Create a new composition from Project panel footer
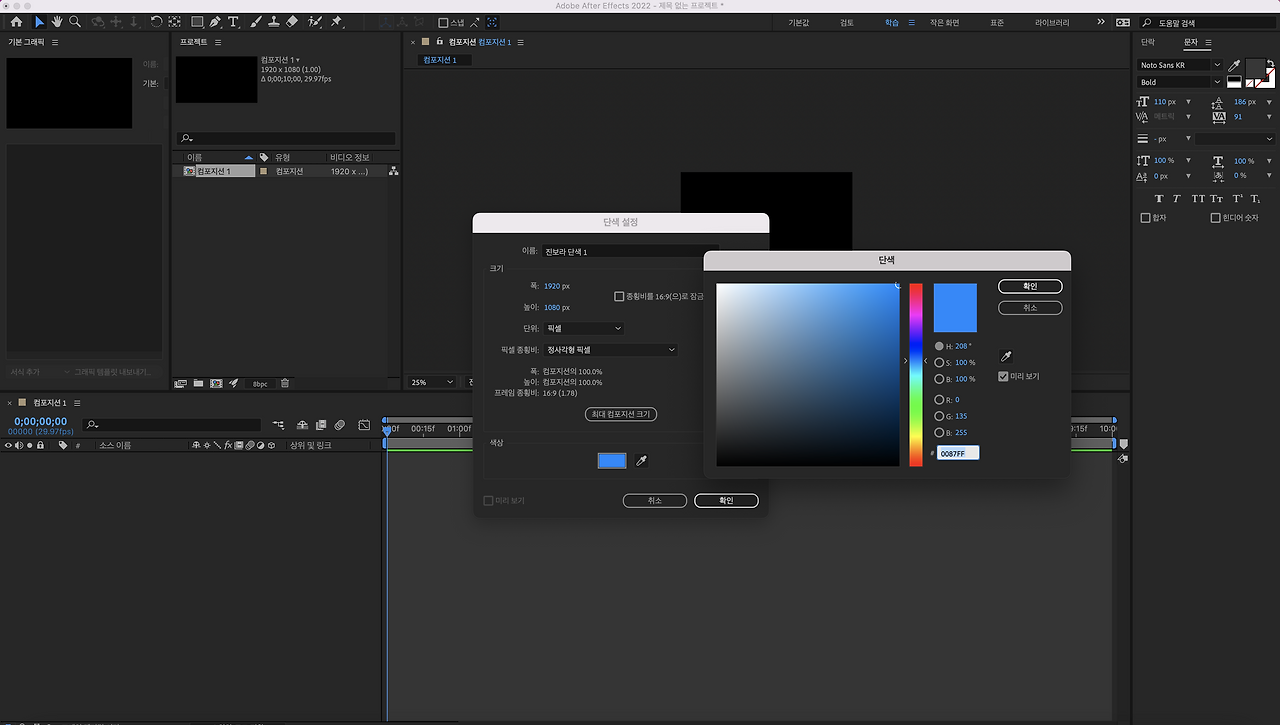 click(x=215, y=383)
